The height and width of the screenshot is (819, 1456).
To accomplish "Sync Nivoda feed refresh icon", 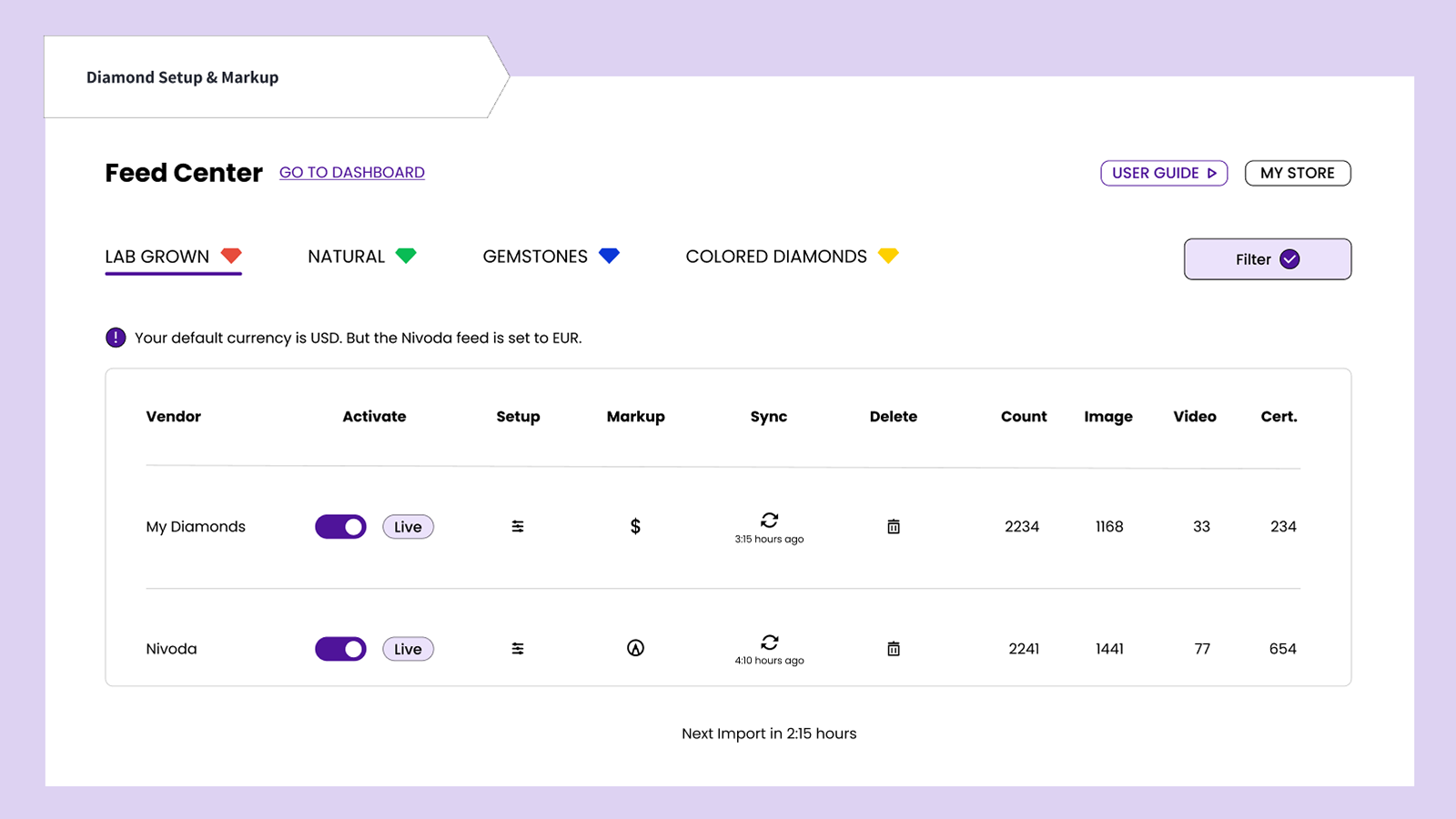I will point(770,642).
